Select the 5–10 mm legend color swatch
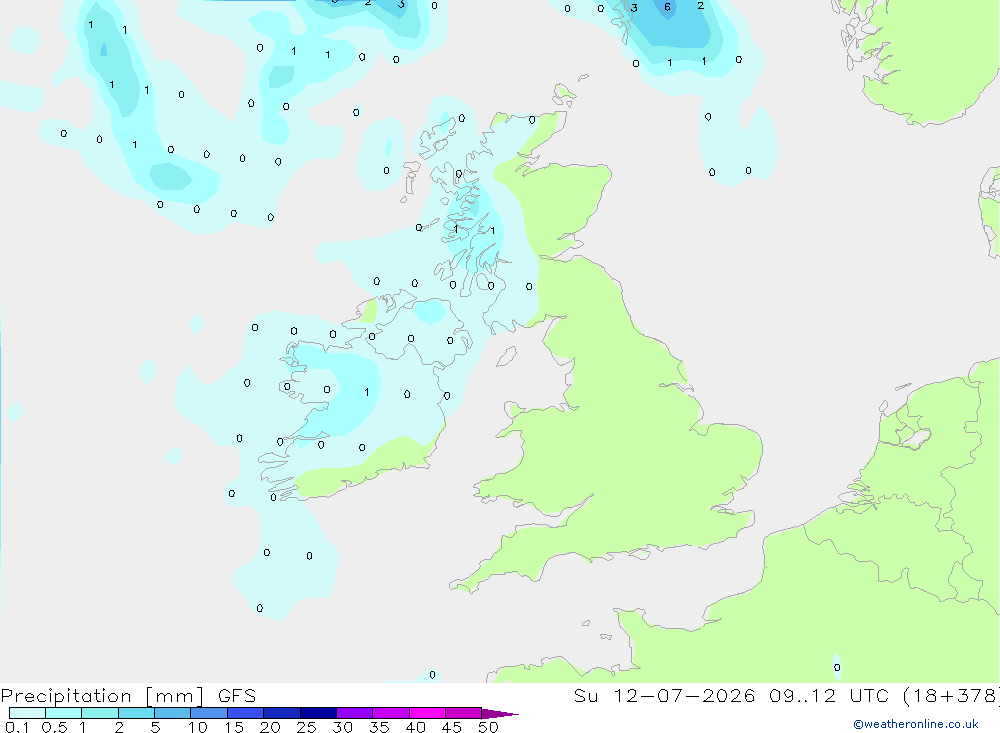Image resolution: width=1000 pixels, height=733 pixels. (x=172, y=713)
